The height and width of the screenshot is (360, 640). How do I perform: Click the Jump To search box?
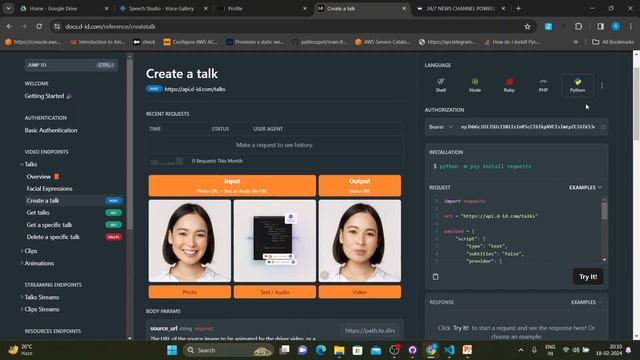coord(71,65)
